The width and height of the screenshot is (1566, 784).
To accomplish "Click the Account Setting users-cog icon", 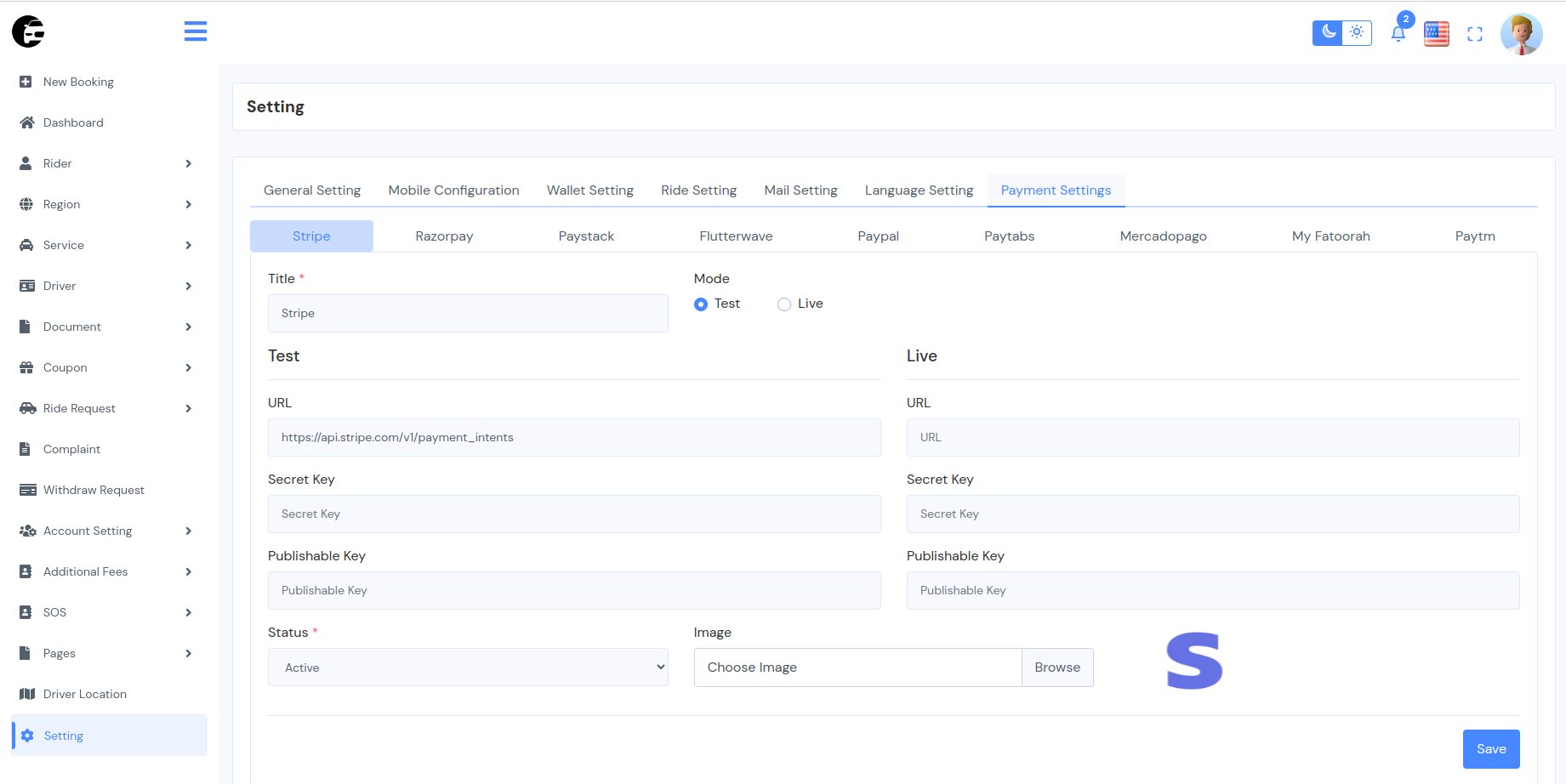I will [x=27, y=531].
